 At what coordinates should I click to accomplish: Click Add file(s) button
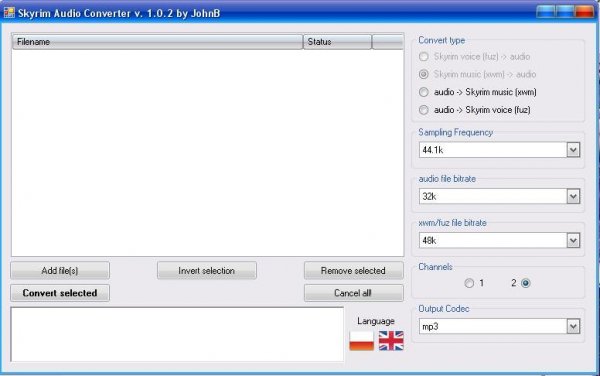pyautogui.click(x=60, y=270)
